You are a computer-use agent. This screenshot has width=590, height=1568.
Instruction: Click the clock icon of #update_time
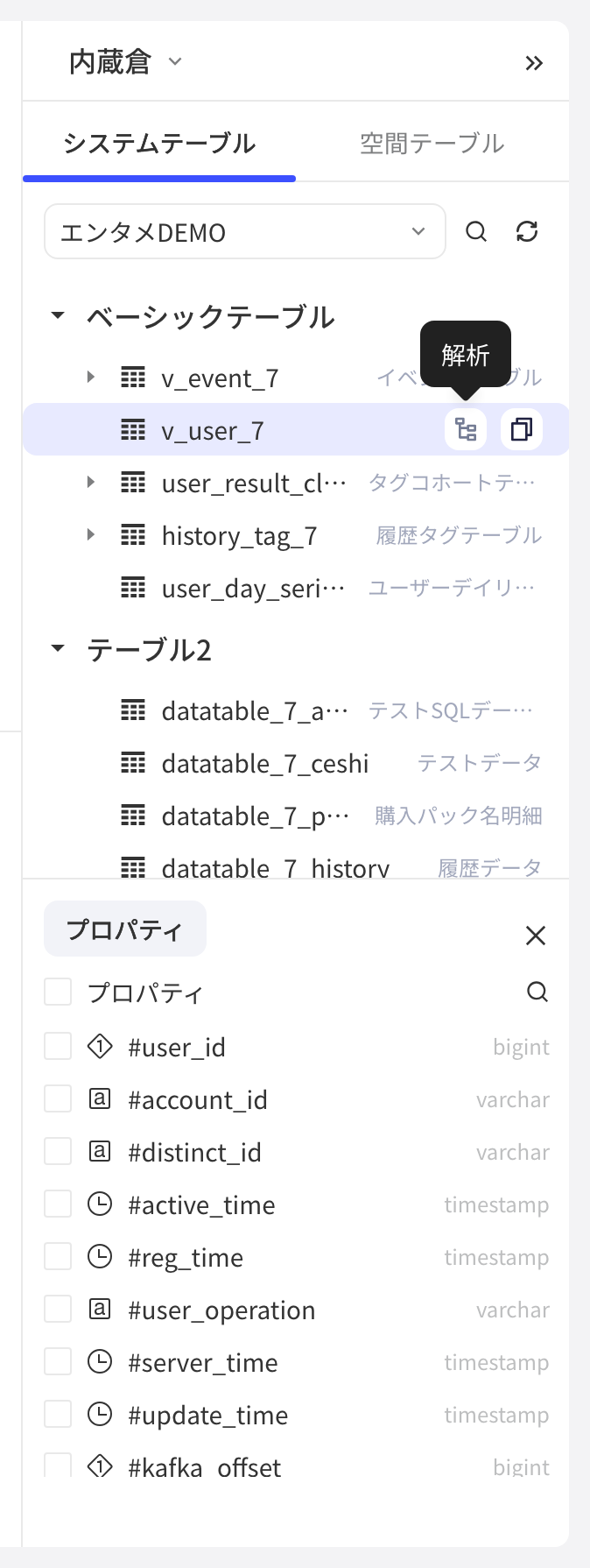100,1415
